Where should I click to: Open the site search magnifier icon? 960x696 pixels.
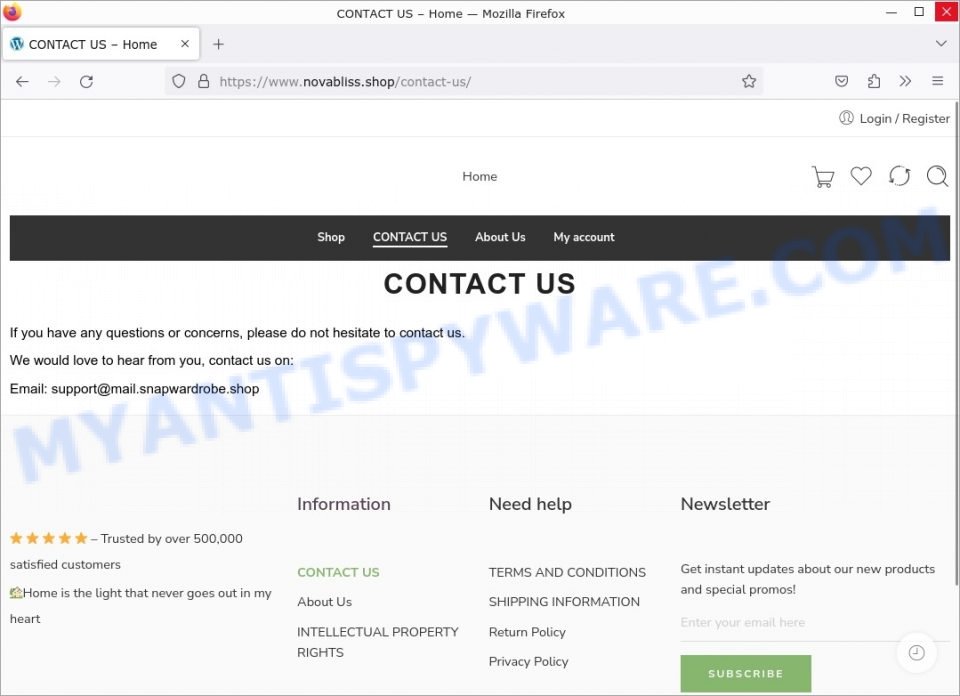(x=937, y=176)
